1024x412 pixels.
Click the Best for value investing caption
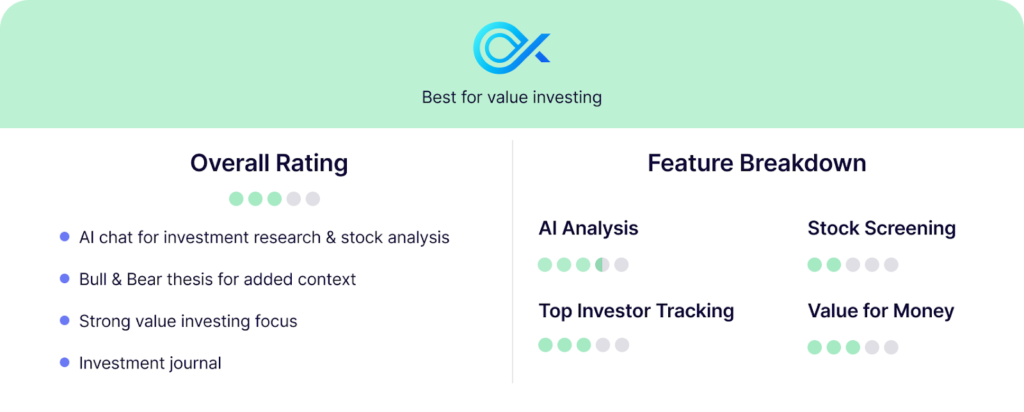(511, 98)
